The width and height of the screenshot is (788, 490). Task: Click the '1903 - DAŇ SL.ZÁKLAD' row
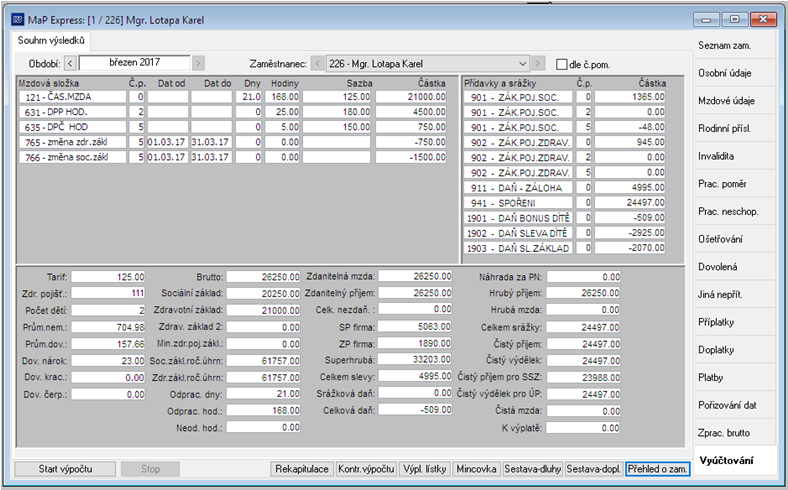(564, 248)
